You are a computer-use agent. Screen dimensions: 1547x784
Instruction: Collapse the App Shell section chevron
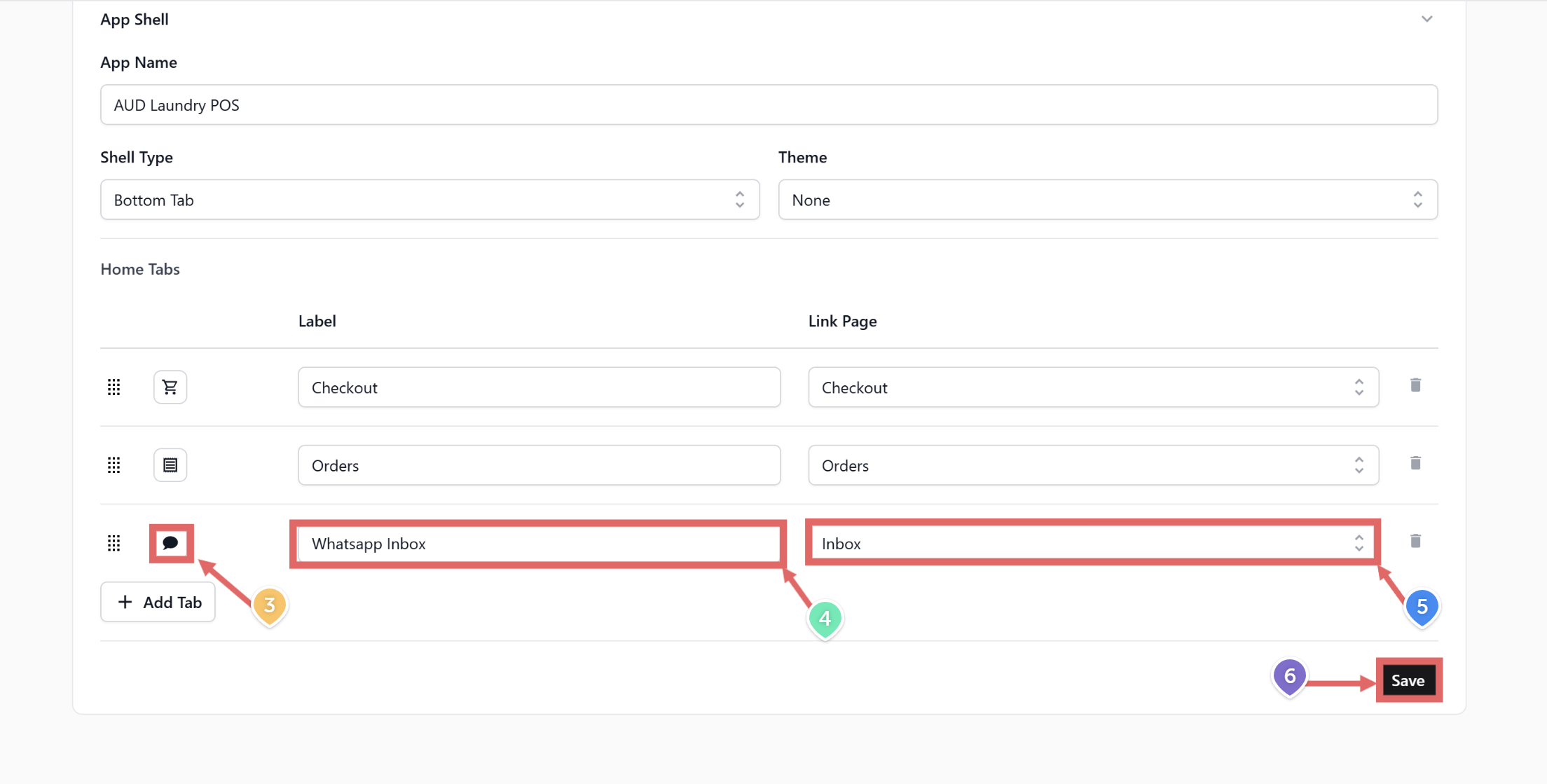click(x=1426, y=19)
